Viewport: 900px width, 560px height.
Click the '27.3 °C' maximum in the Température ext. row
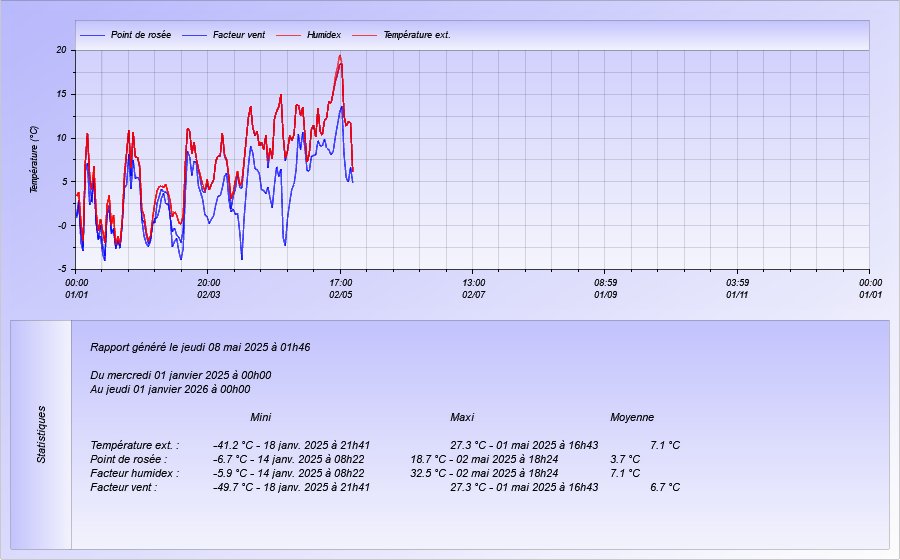pyautogui.click(x=524, y=445)
